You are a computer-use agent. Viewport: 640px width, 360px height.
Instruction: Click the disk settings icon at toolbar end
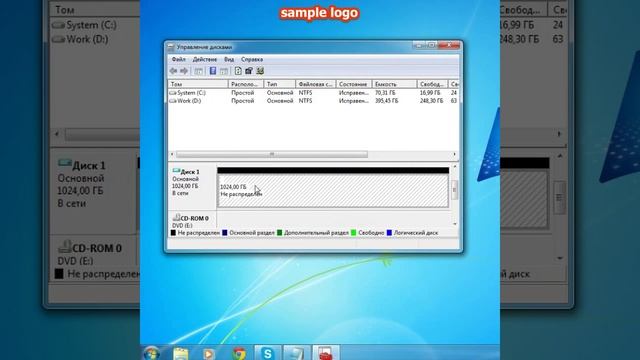pyautogui.click(x=260, y=71)
